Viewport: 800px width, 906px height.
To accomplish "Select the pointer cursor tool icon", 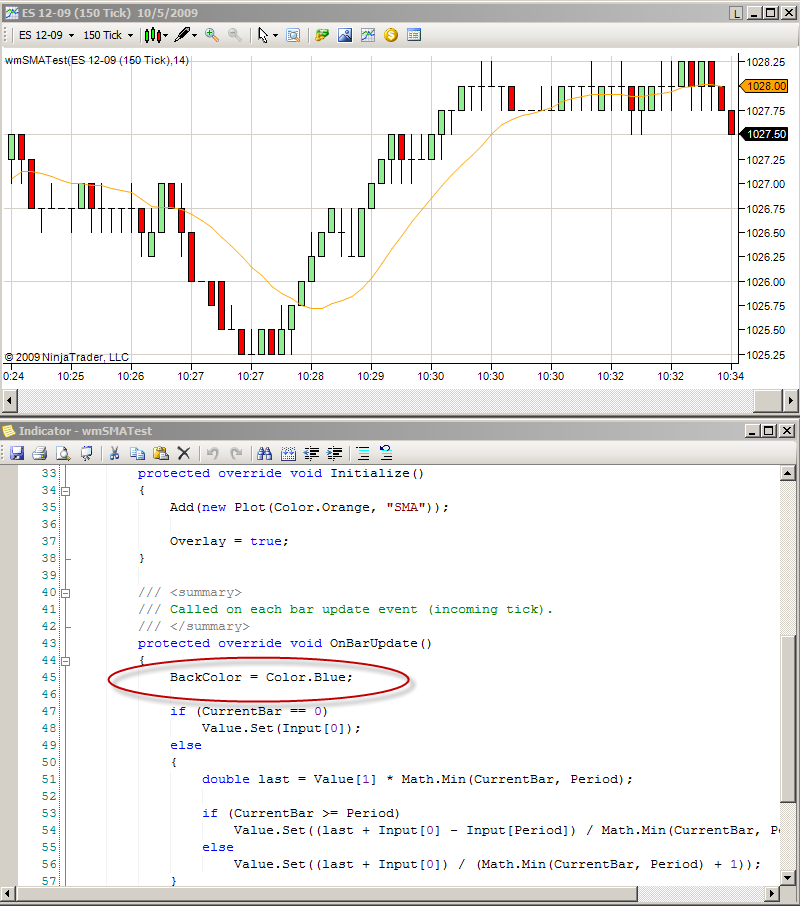I will tap(263, 35).
